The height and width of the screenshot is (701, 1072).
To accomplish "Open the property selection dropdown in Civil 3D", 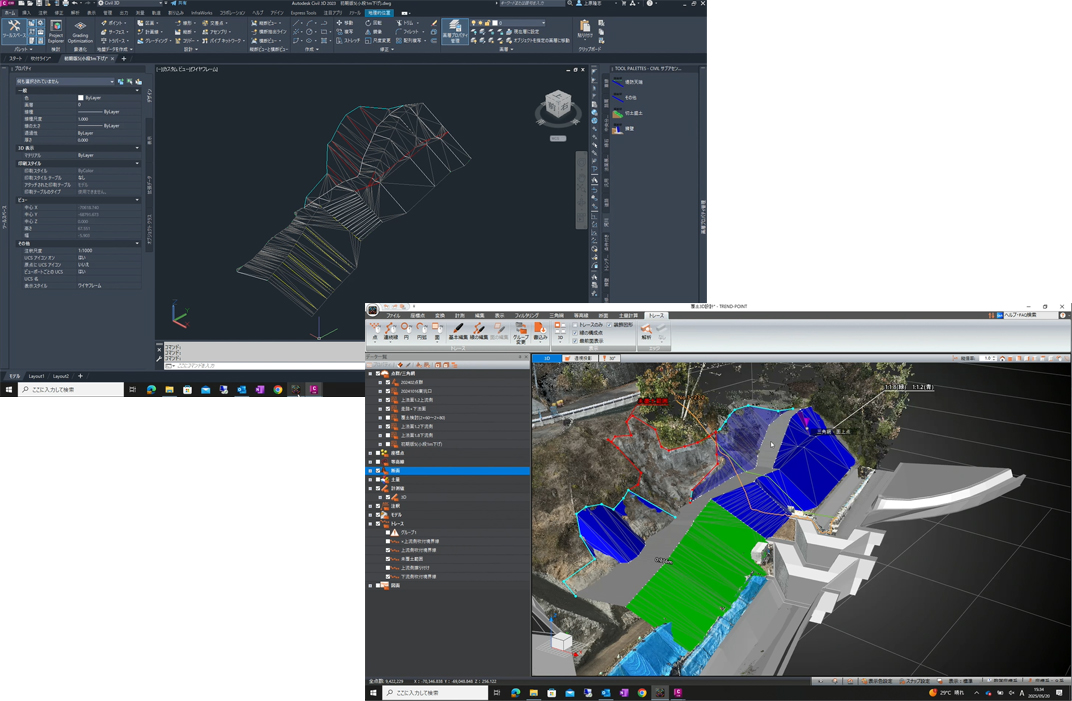I will tap(65, 82).
